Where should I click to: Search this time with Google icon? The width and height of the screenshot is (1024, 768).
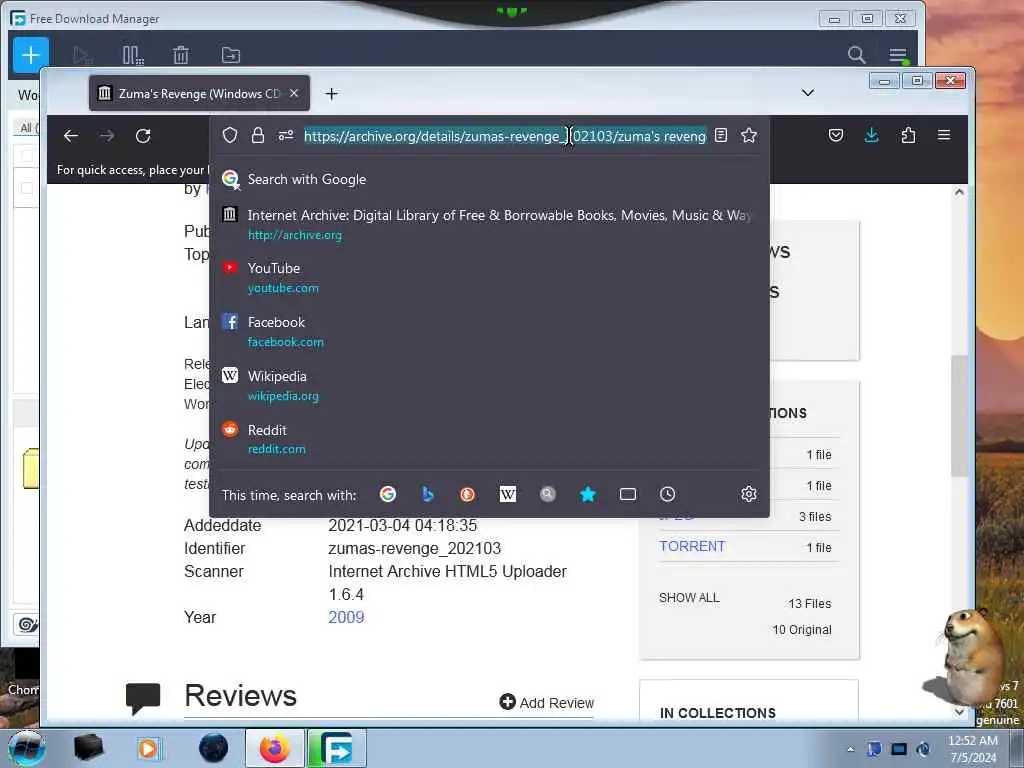click(388, 494)
